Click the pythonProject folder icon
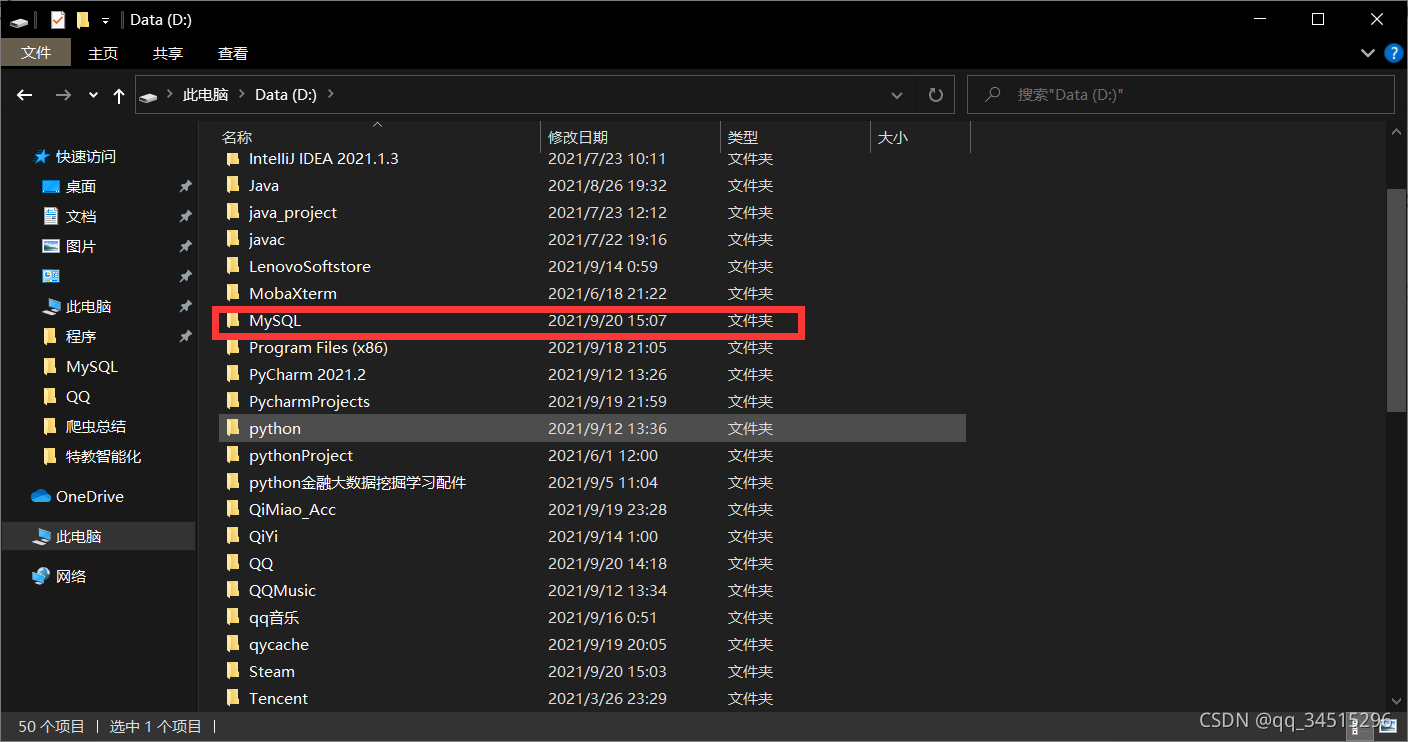This screenshot has height=742, width=1408. (x=233, y=455)
